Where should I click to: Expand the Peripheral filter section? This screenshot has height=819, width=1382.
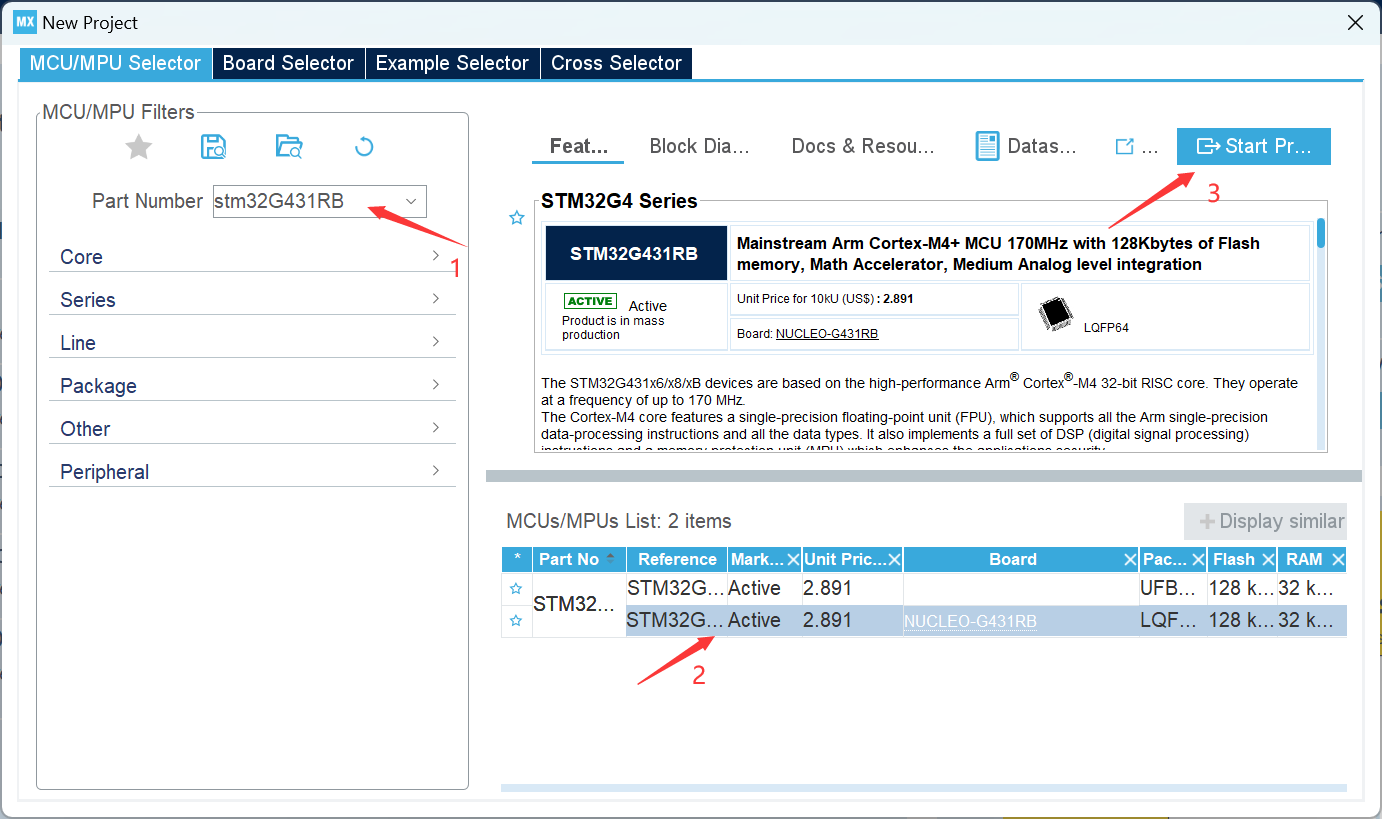pyautogui.click(x=252, y=472)
